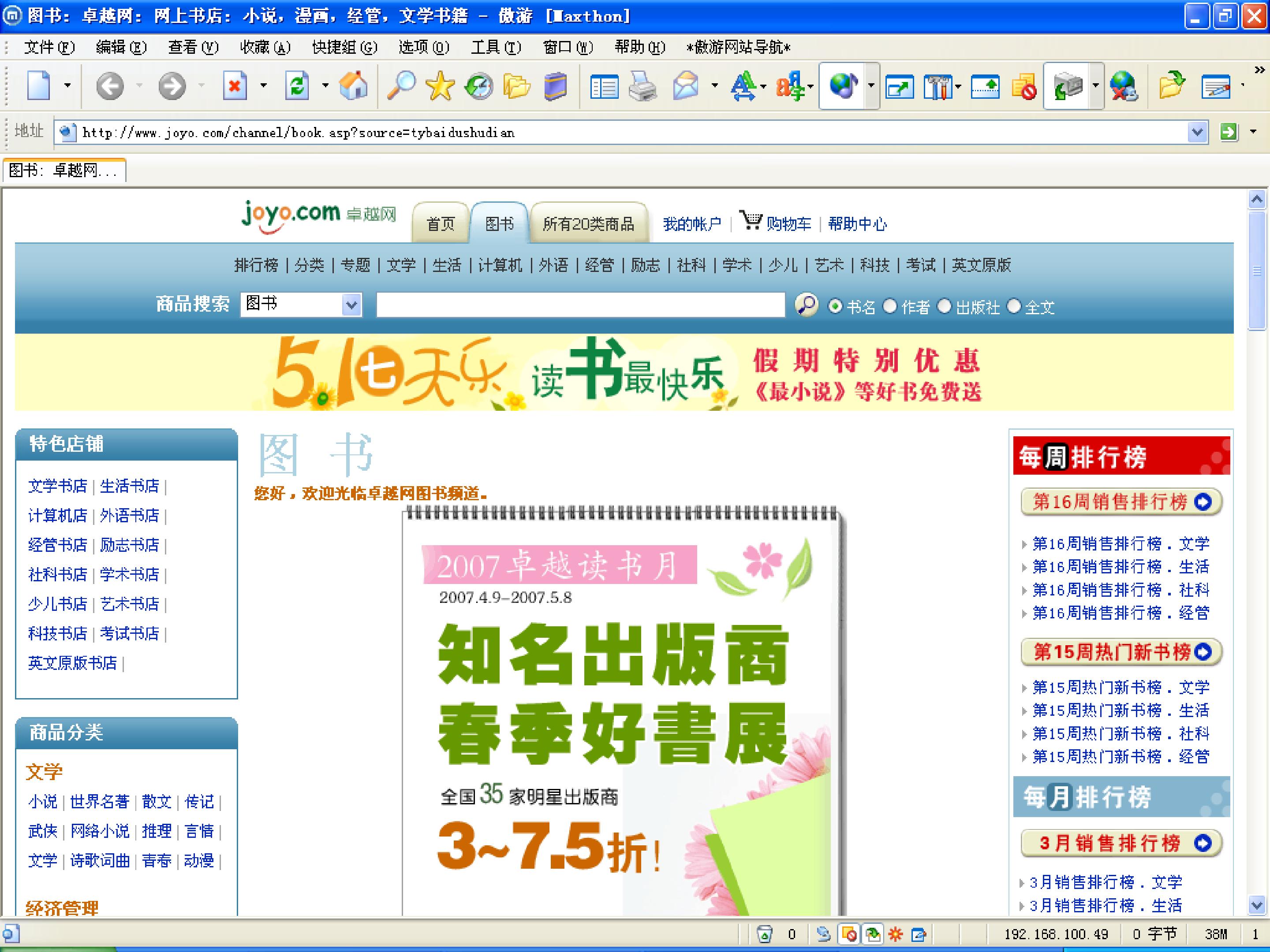Open the Favorites star icon
This screenshot has width=1270, height=952.
(440, 86)
